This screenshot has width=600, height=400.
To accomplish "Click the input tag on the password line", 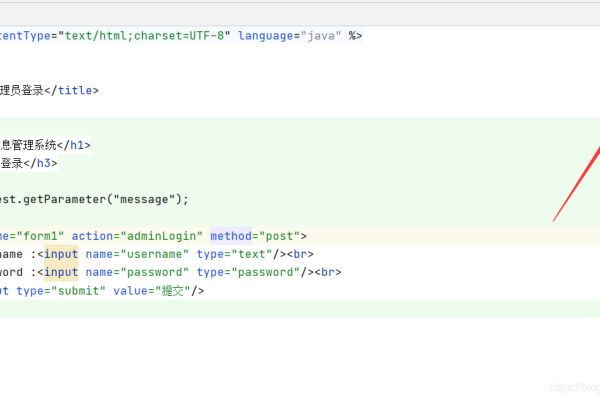I will (61, 272).
